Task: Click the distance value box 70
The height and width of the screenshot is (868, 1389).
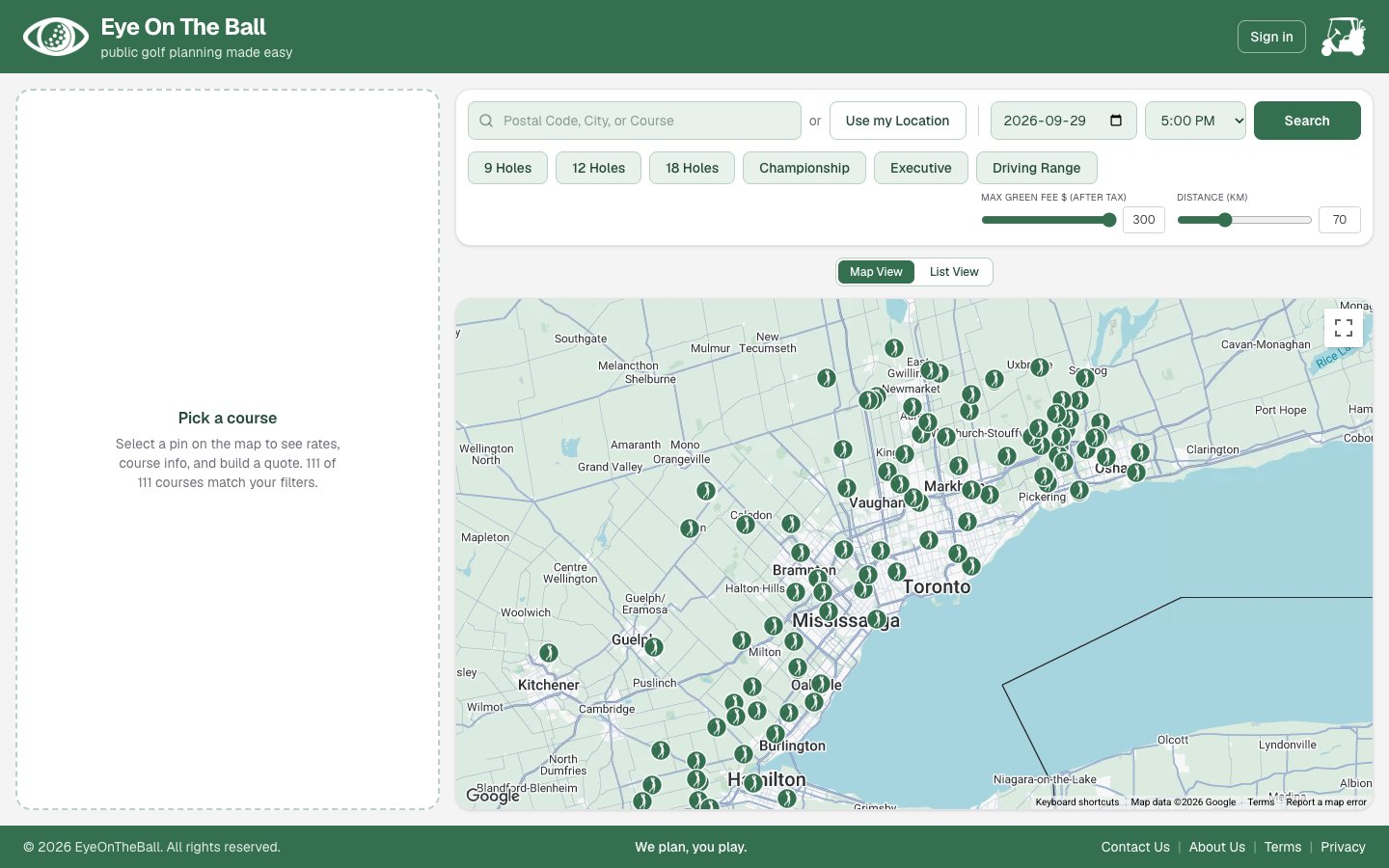Action: click(x=1340, y=220)
